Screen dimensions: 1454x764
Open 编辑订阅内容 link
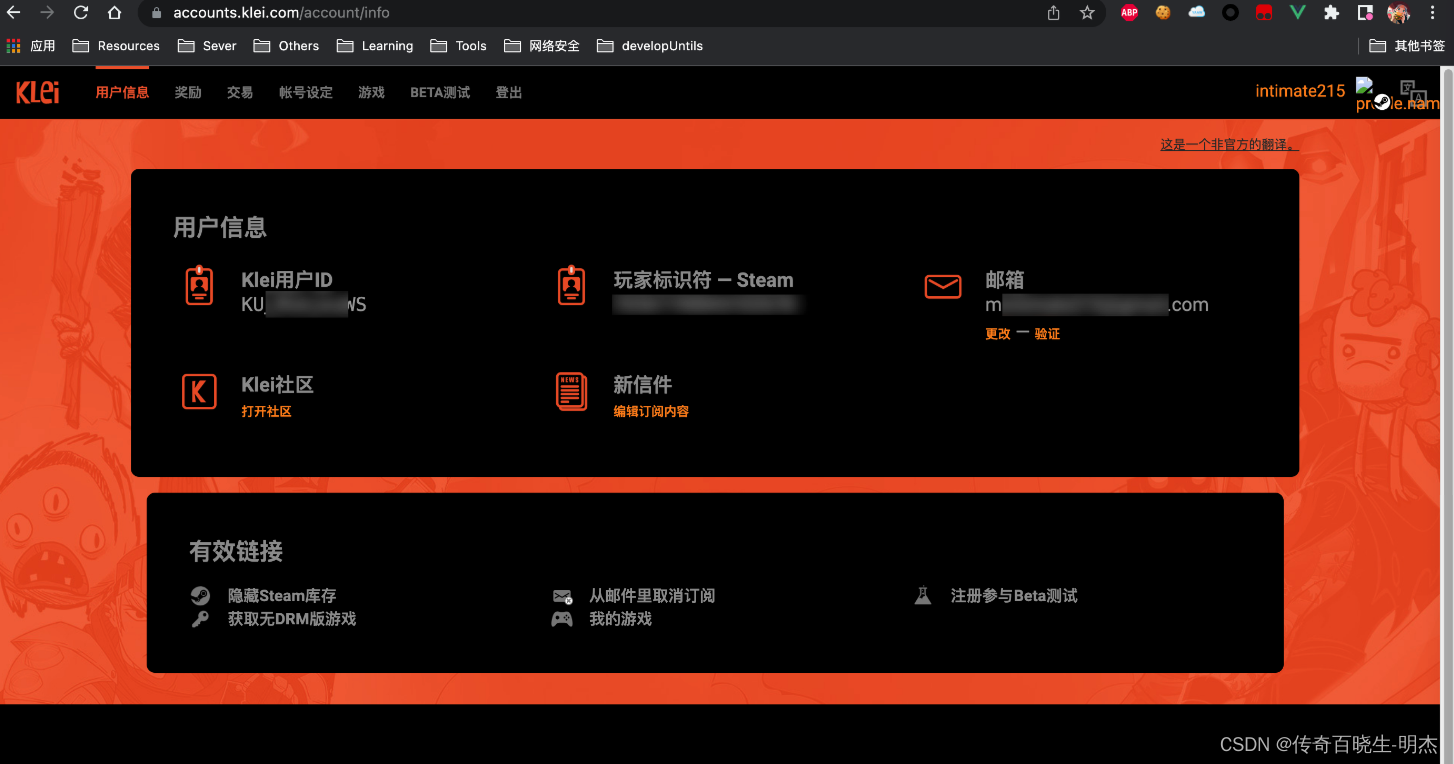pos(651,411)
